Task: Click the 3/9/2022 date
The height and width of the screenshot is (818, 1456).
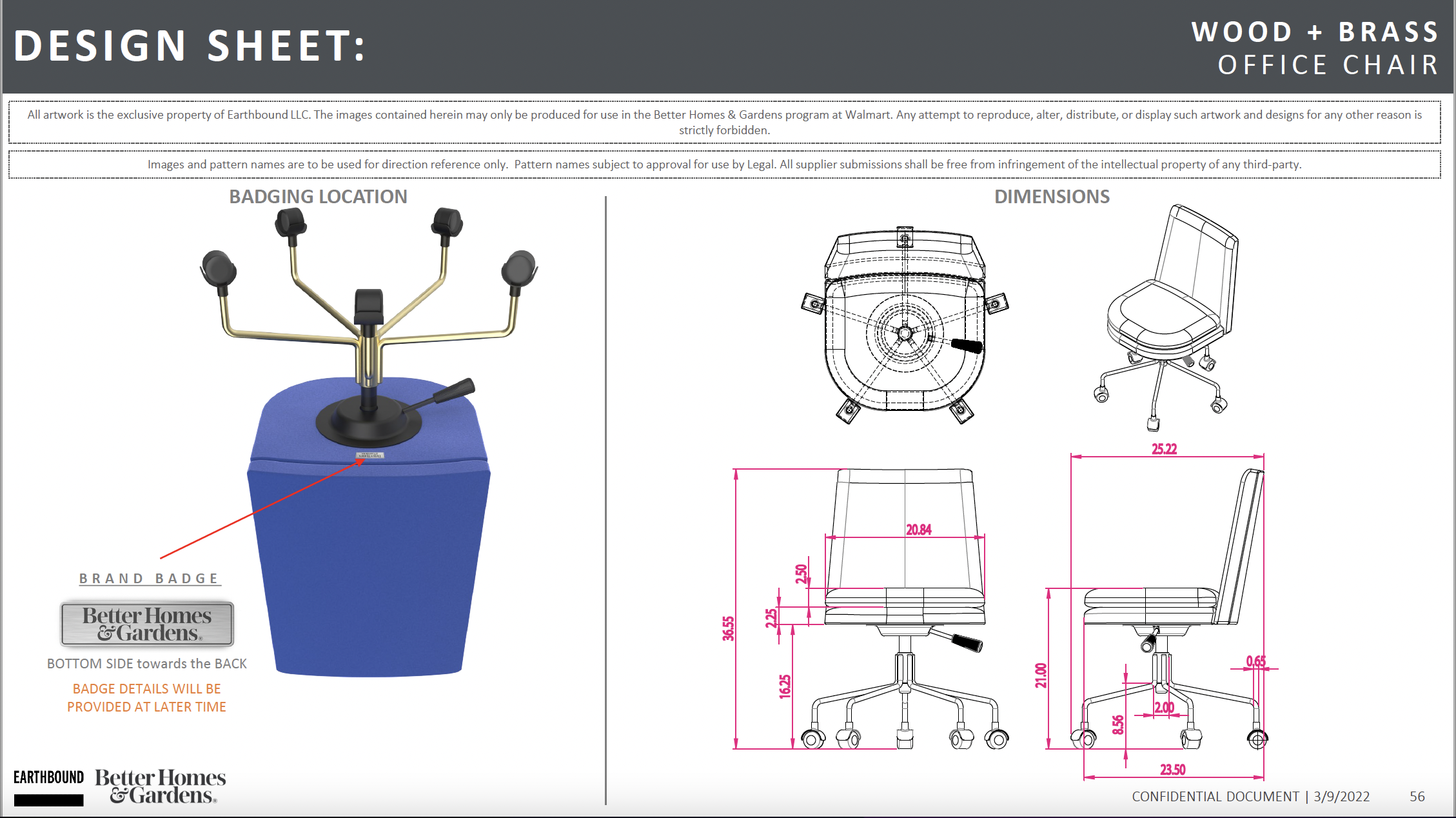Action: point(1342,797)
